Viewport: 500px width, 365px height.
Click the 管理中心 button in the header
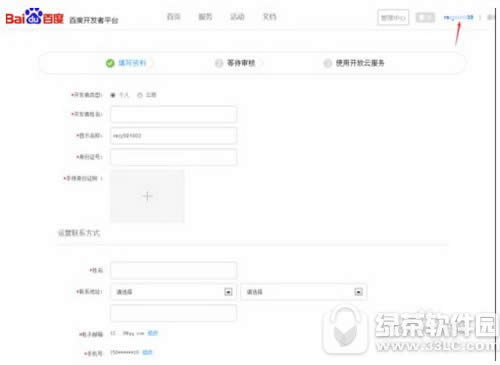393,17
